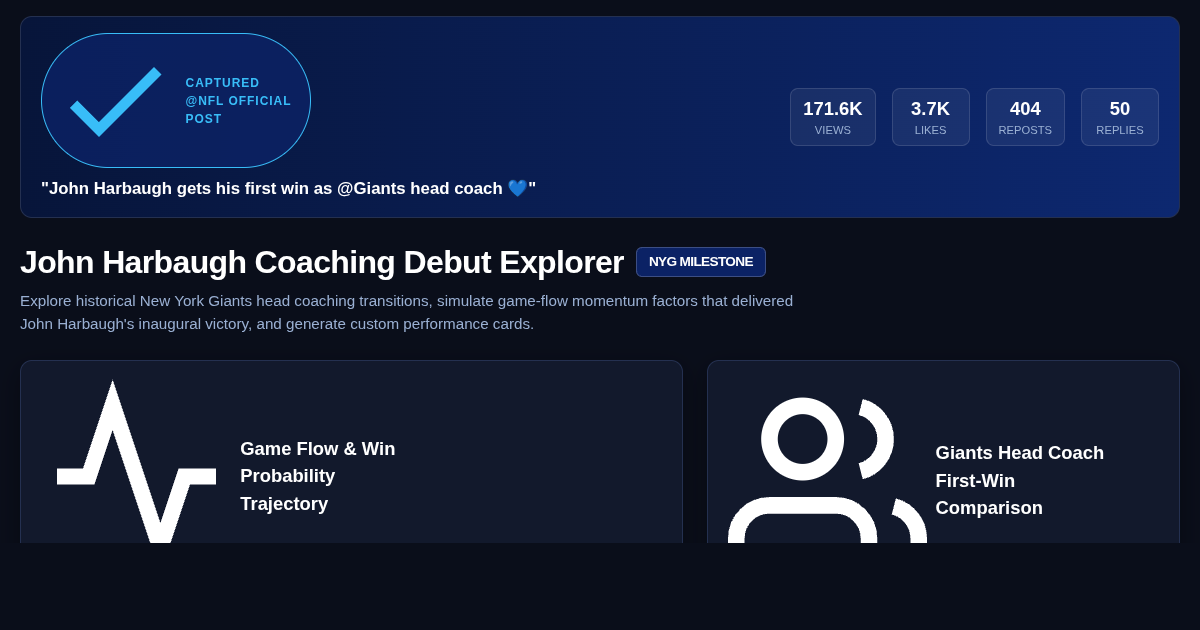Open the Captured @NFL Official Post badge
The image size is (1200, 630).
point(176,101)
